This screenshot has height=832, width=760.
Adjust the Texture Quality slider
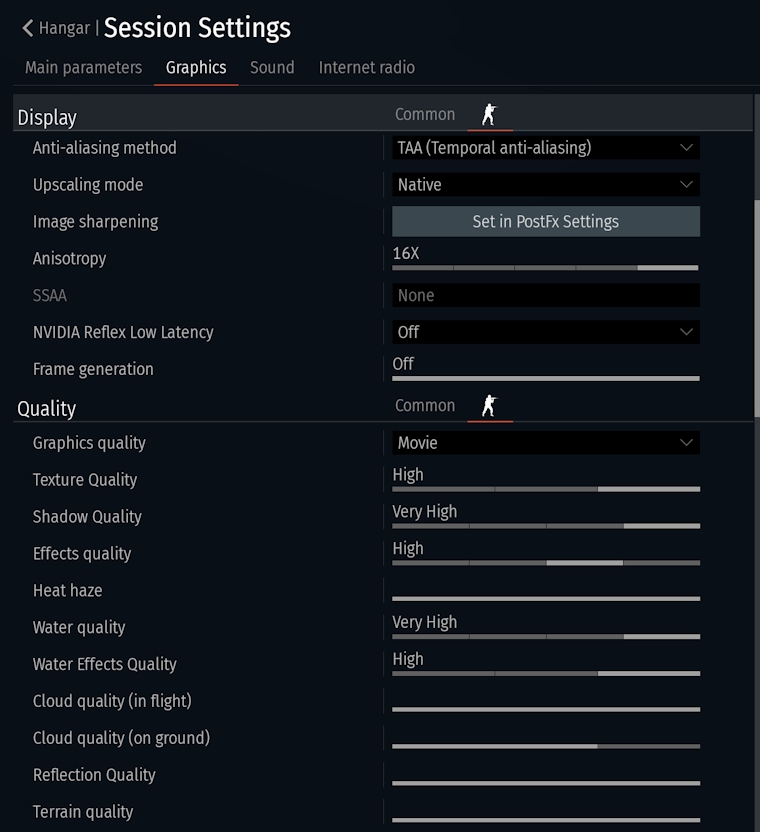tap(546, 489)
